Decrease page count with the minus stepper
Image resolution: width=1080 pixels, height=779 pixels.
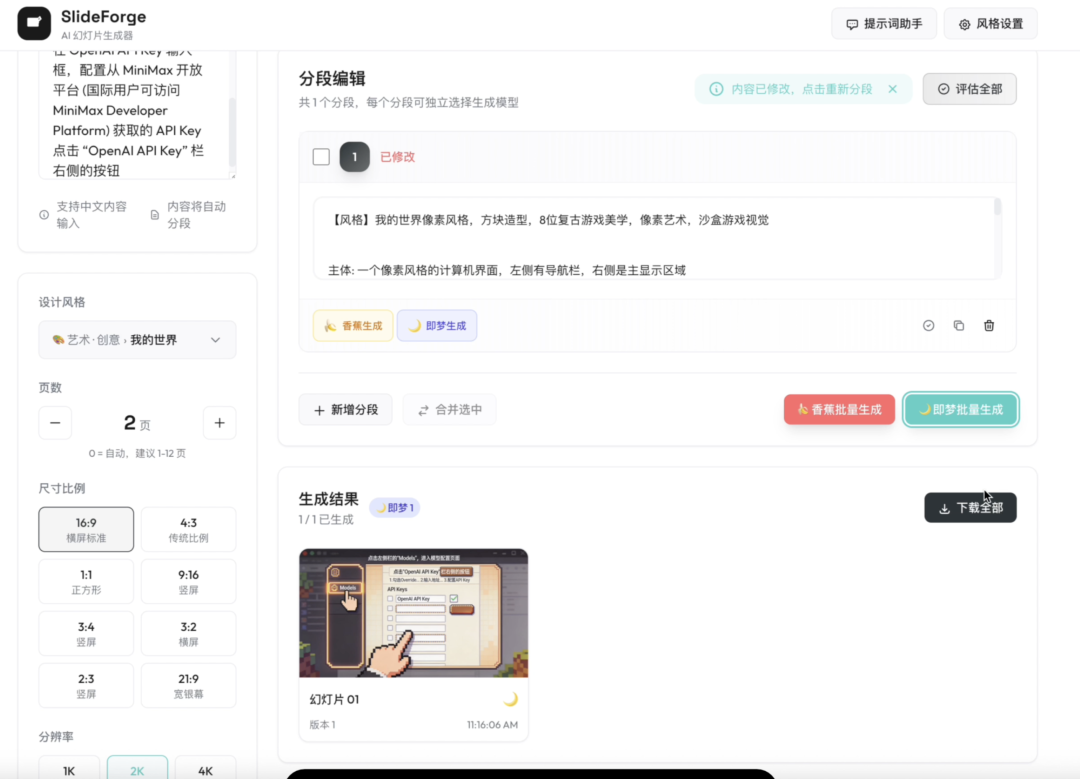coord(55,422)
